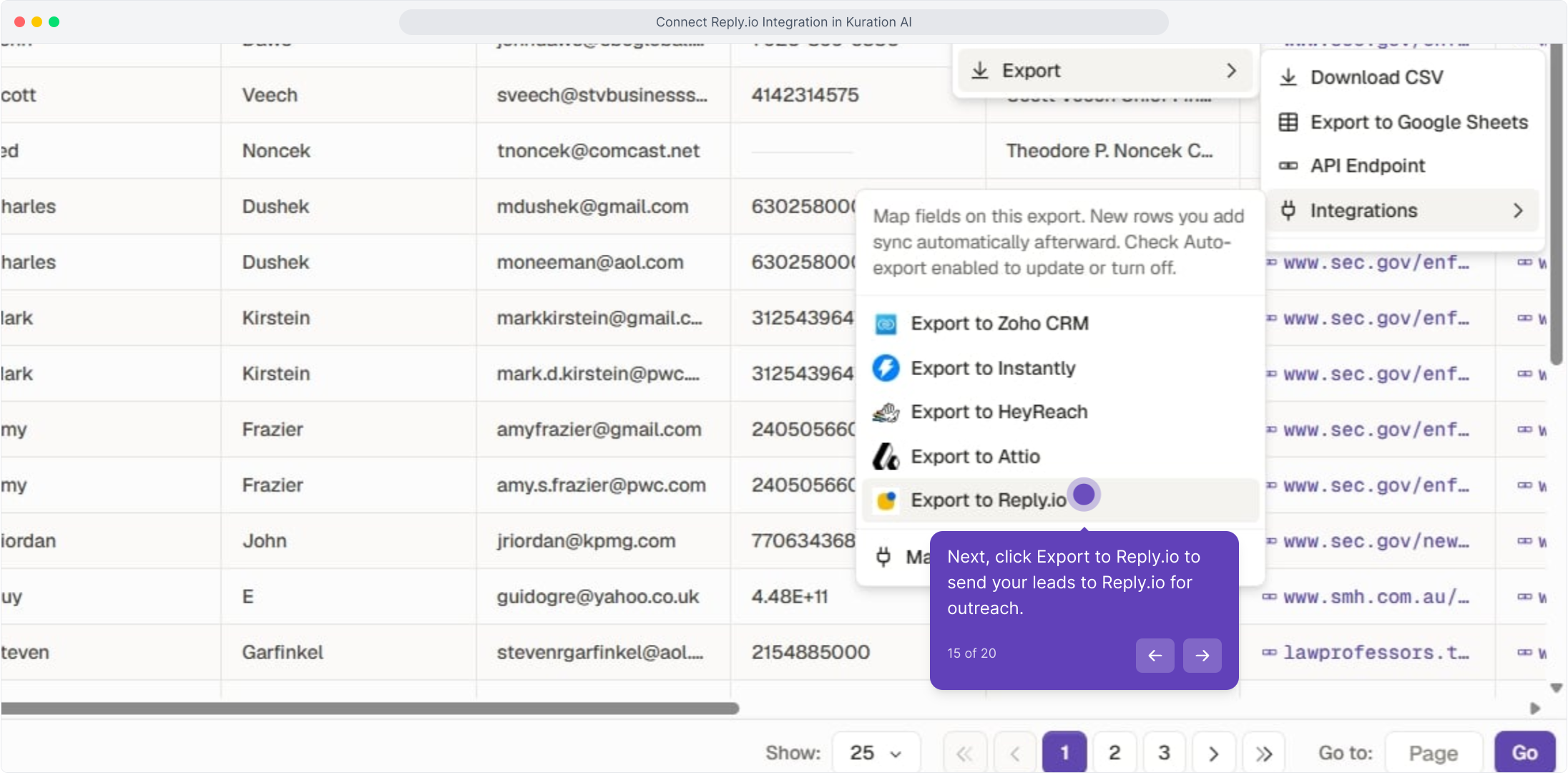Select page 2 button
The height and width of the screenshot is (773, 1568).
click(x=1114, y=753)
